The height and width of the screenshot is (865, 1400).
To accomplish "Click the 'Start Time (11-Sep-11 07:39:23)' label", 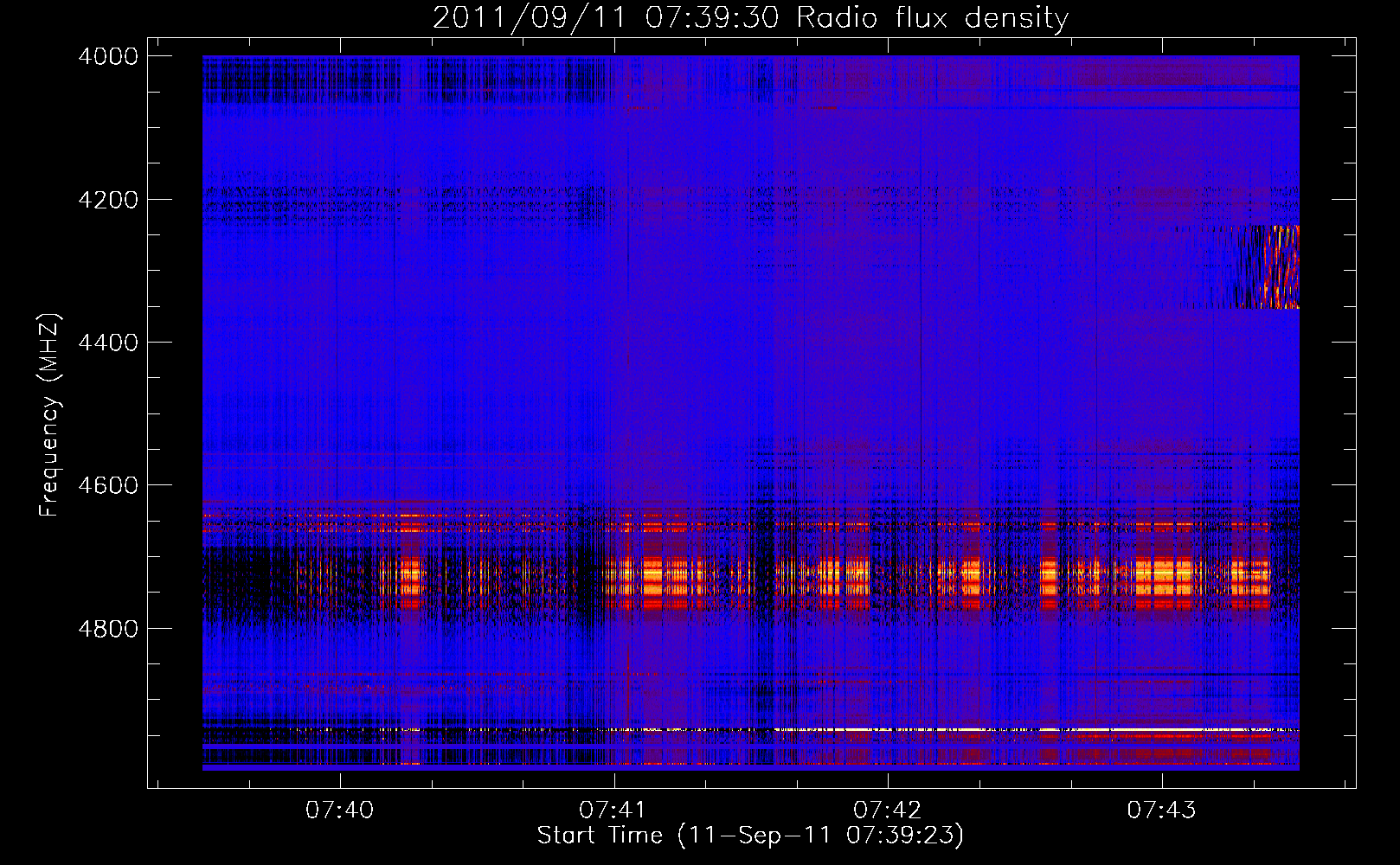I will (x=750, y=836).
